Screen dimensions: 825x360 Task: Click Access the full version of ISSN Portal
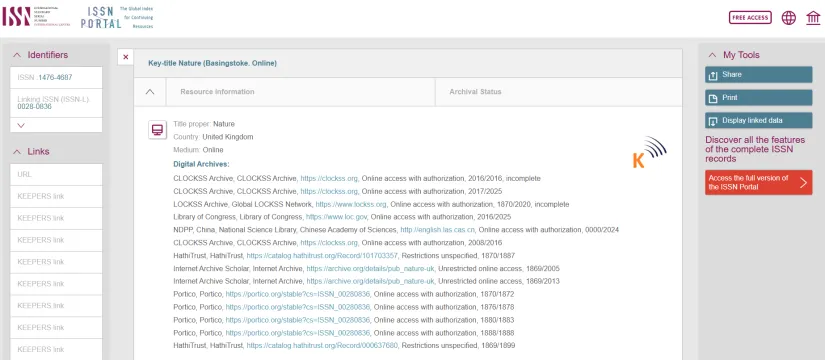coord(758,182)
